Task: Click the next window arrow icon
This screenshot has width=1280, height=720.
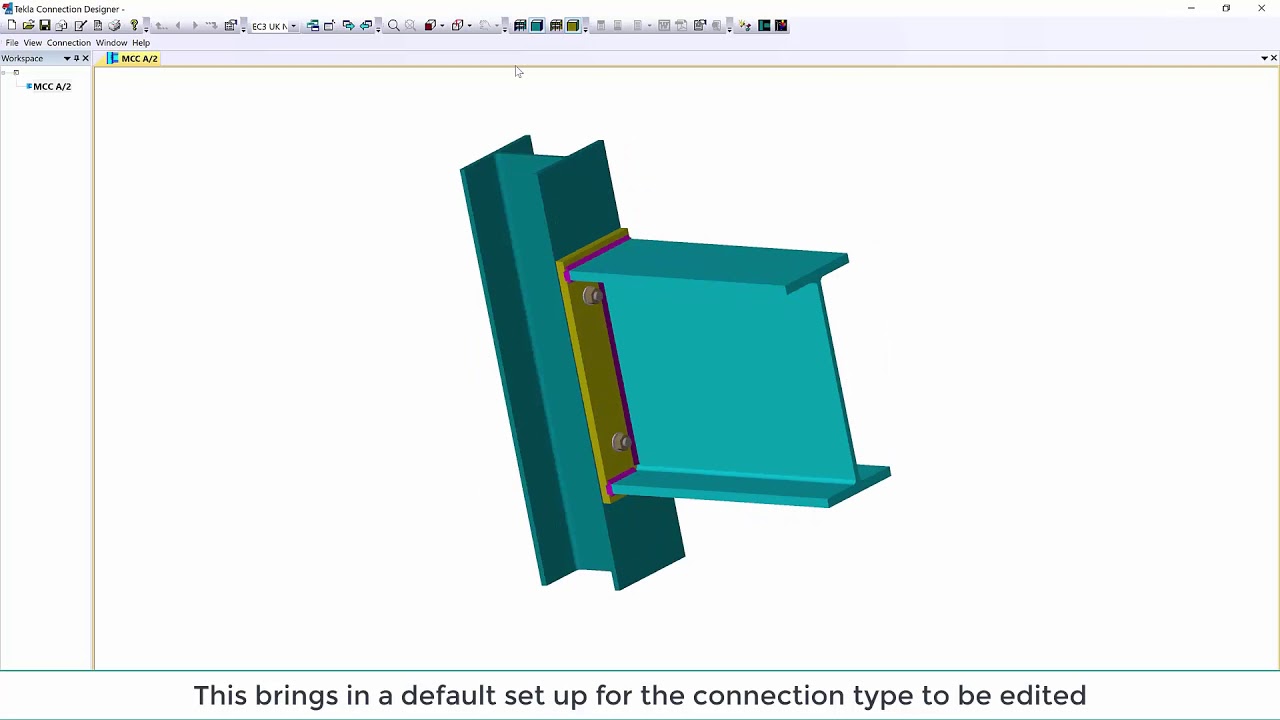Action: coord(348,25)
